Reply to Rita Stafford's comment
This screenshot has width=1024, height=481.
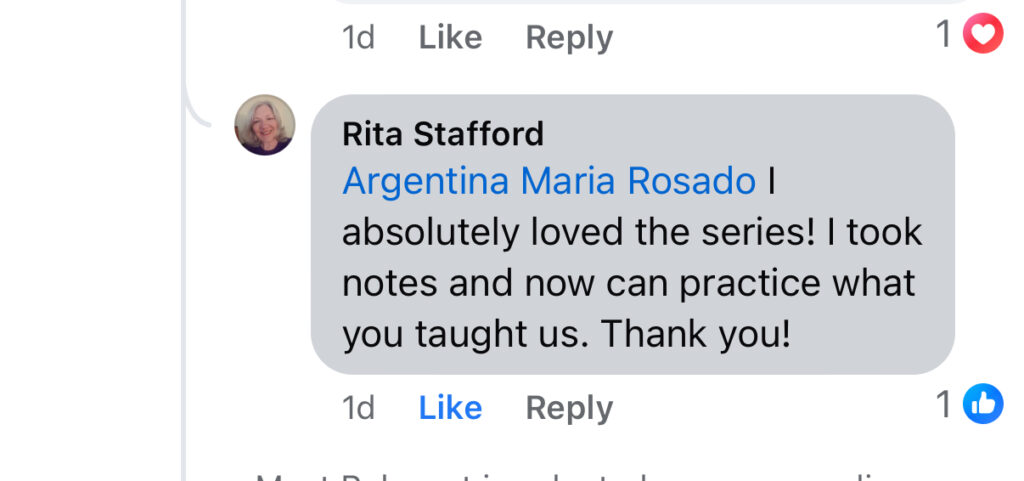tap(569, 408)
